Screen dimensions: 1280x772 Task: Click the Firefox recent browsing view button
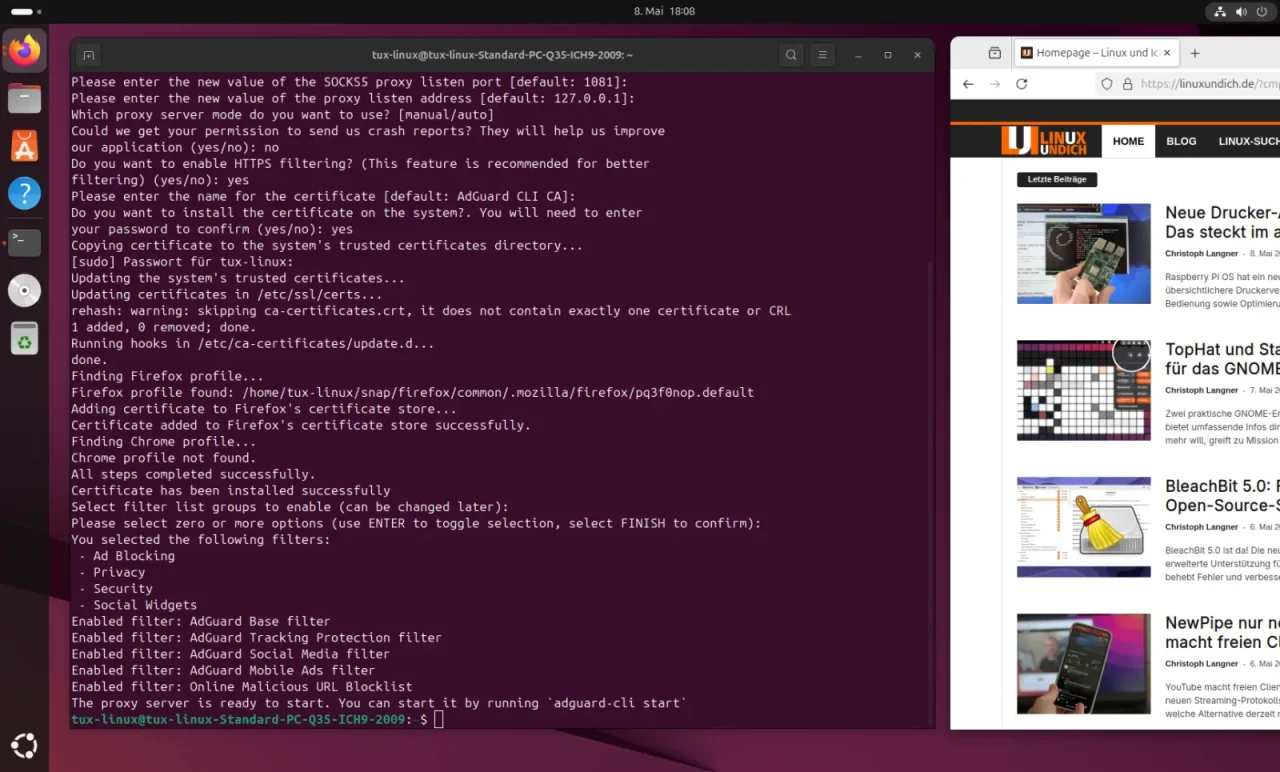[994, 53]
